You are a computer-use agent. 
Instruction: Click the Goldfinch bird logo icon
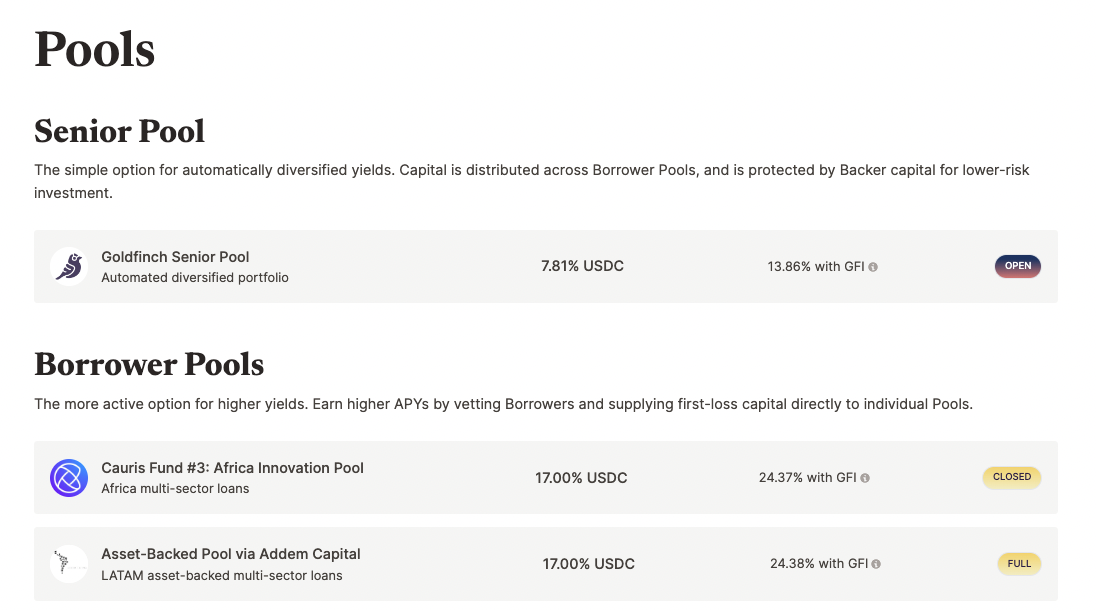(x=68, y=266)
